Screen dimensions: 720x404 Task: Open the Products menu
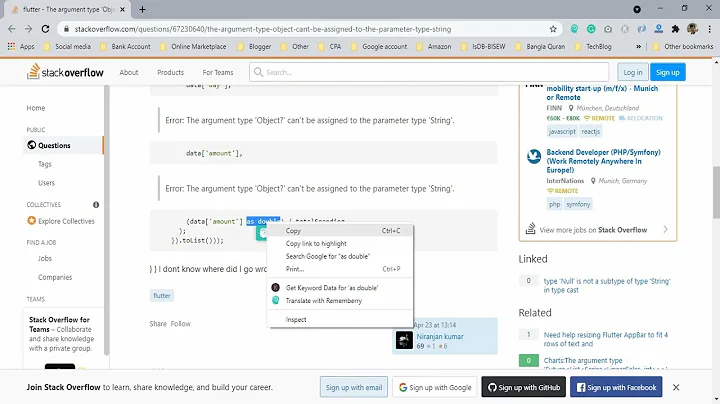[170, 72]
